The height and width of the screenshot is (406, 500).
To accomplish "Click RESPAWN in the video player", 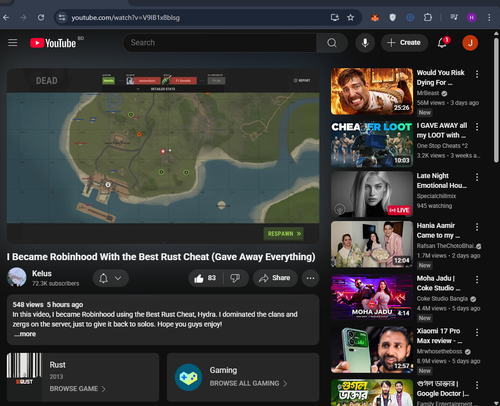I will (x=284, y=234).
